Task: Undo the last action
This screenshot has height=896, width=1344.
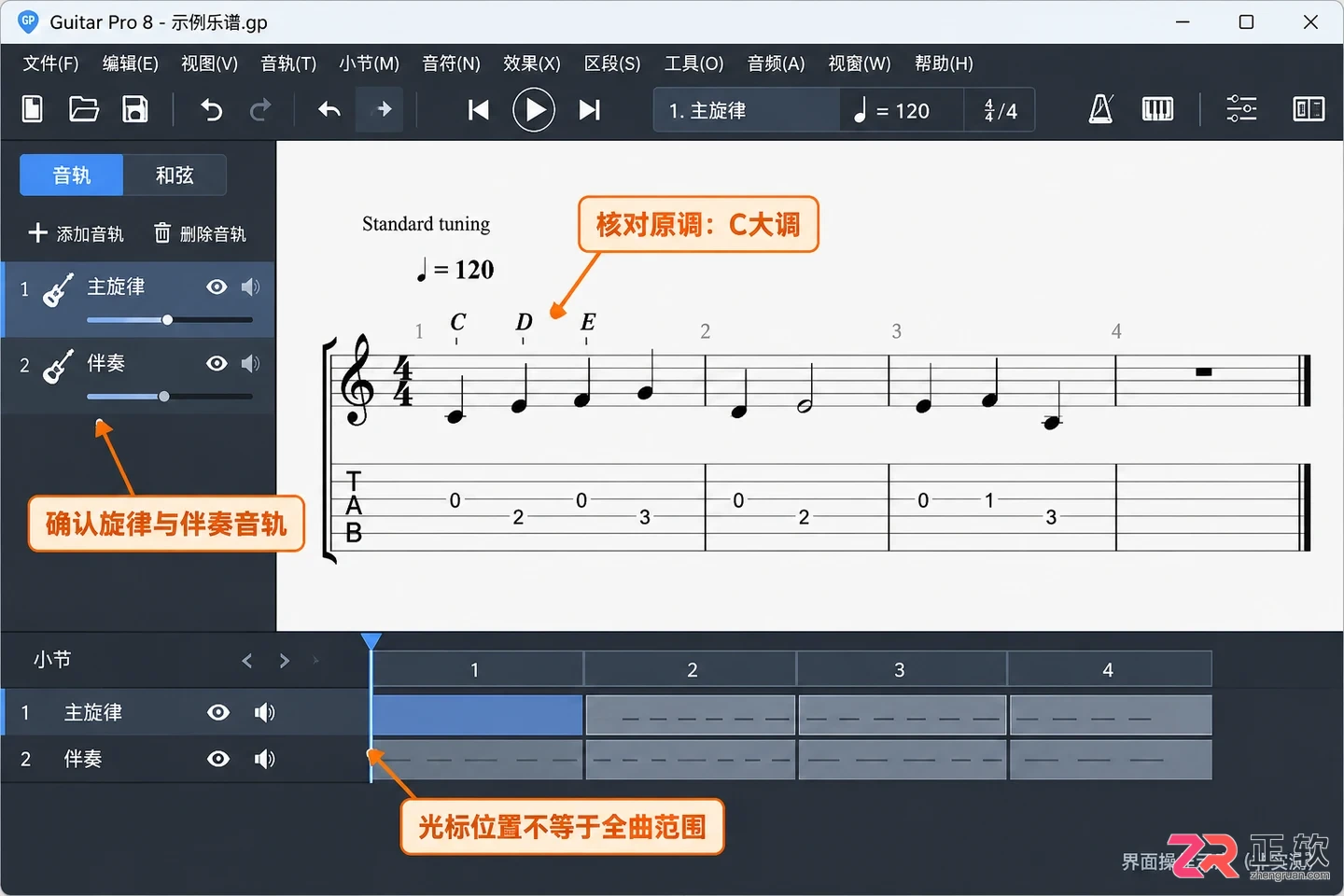Action: 212,110
